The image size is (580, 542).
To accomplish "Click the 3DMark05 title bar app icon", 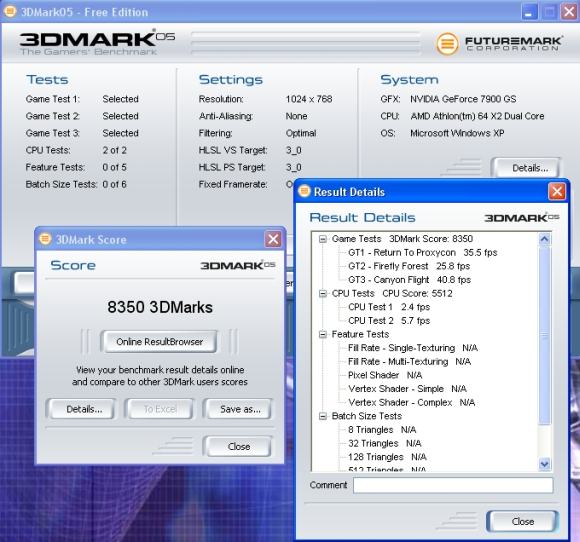I will pos(10,12).
